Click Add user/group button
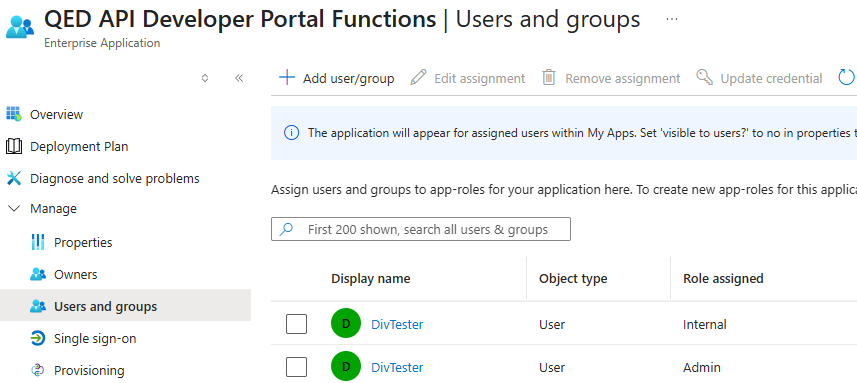The height and width of the screenshot is (383, 857). tap(337, 78)
